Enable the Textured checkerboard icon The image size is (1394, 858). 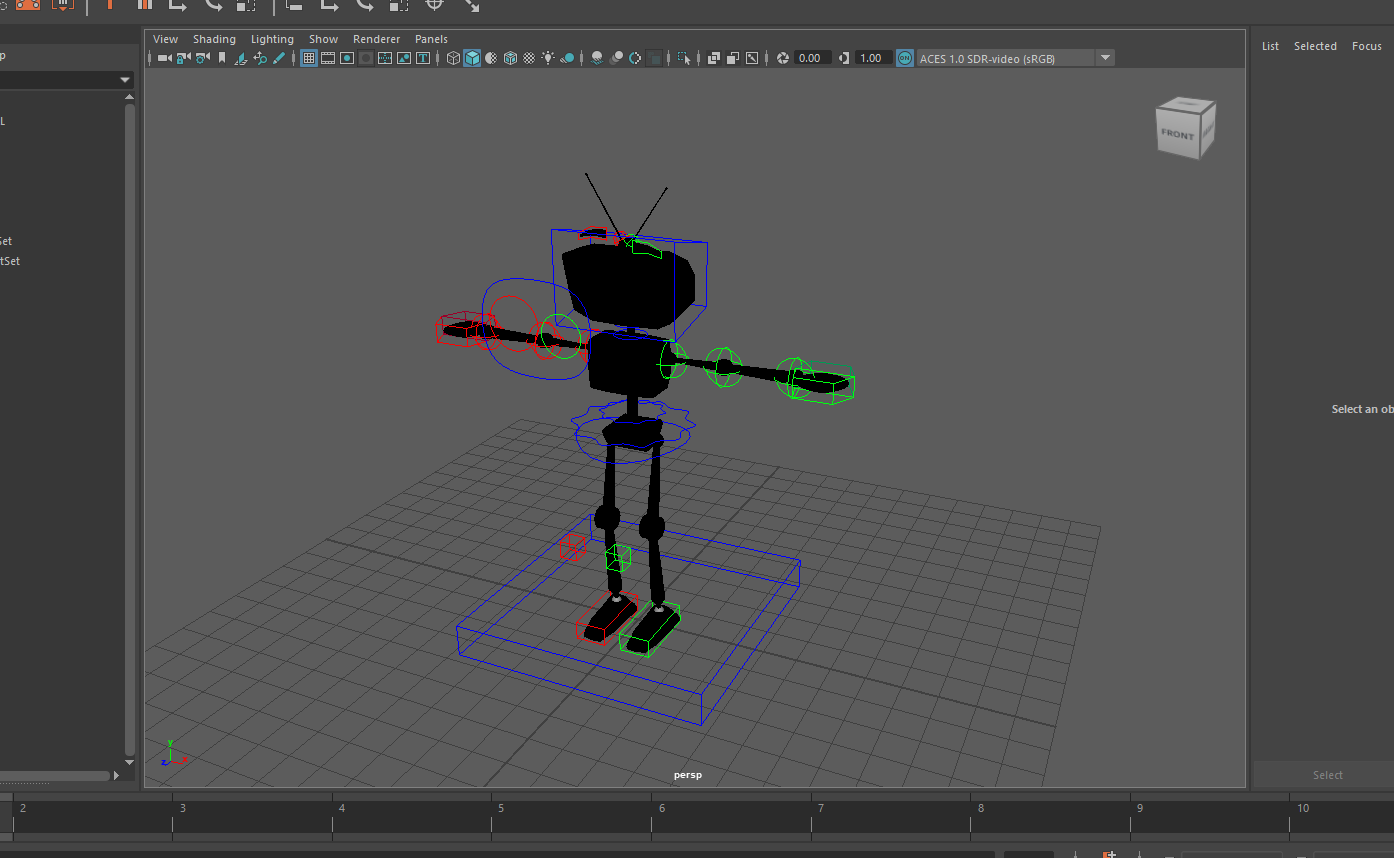click(529, 58)
